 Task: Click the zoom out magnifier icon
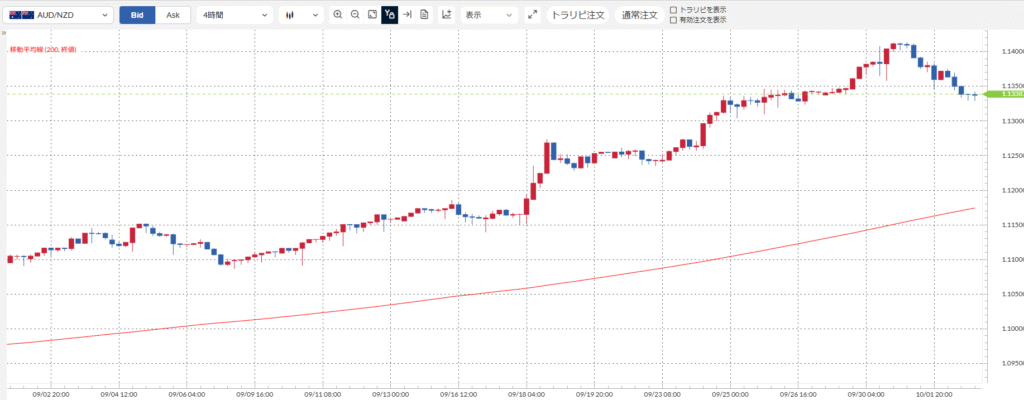(x=355, y=15)
